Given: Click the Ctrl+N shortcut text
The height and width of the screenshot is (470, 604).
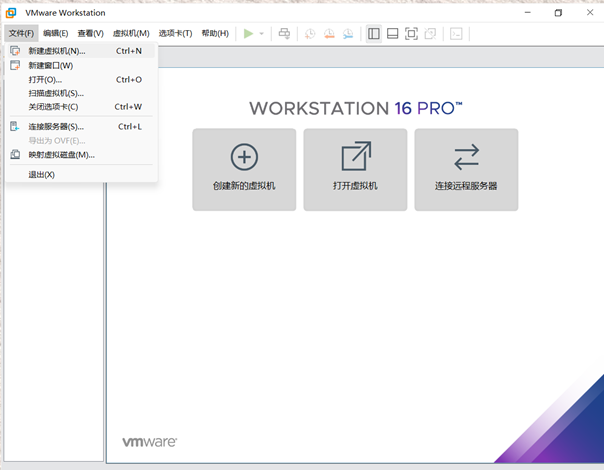Looking at the screenshot, I should 129,51.
